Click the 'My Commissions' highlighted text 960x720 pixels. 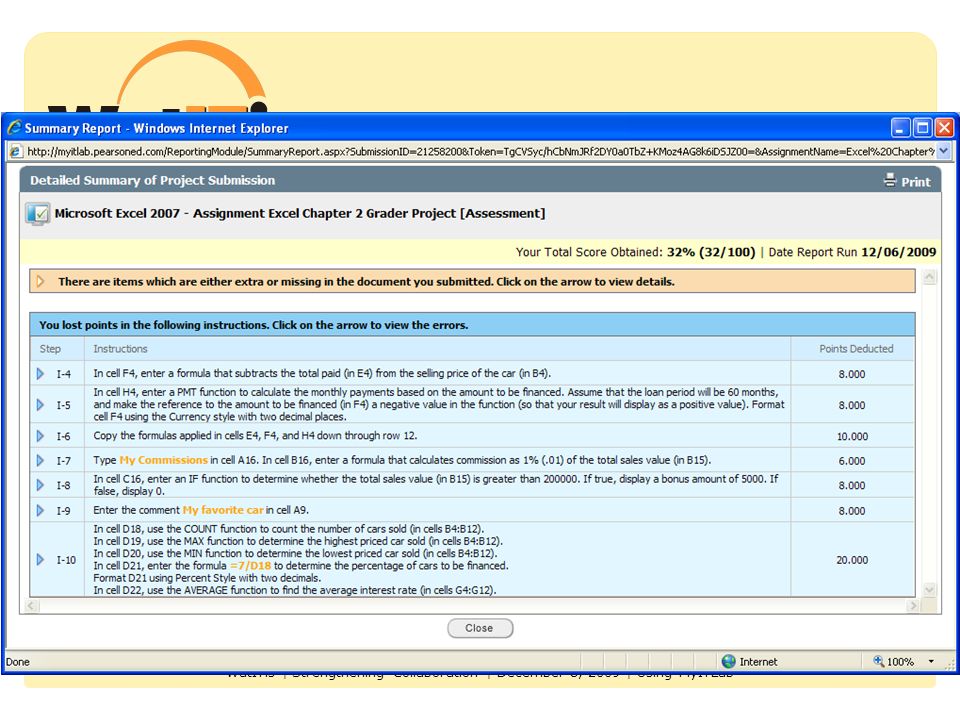click(x=163, y=460)
